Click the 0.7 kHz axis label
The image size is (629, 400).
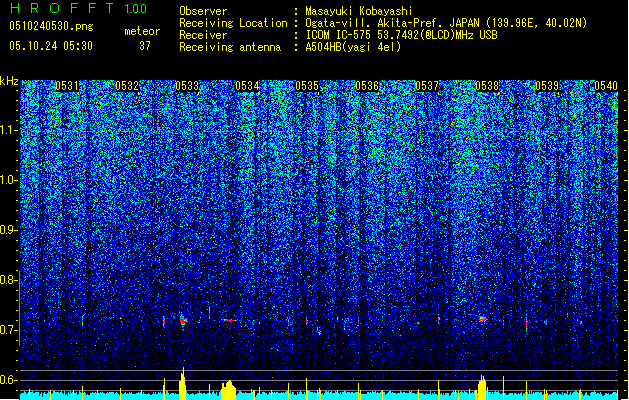coord(9,330)
